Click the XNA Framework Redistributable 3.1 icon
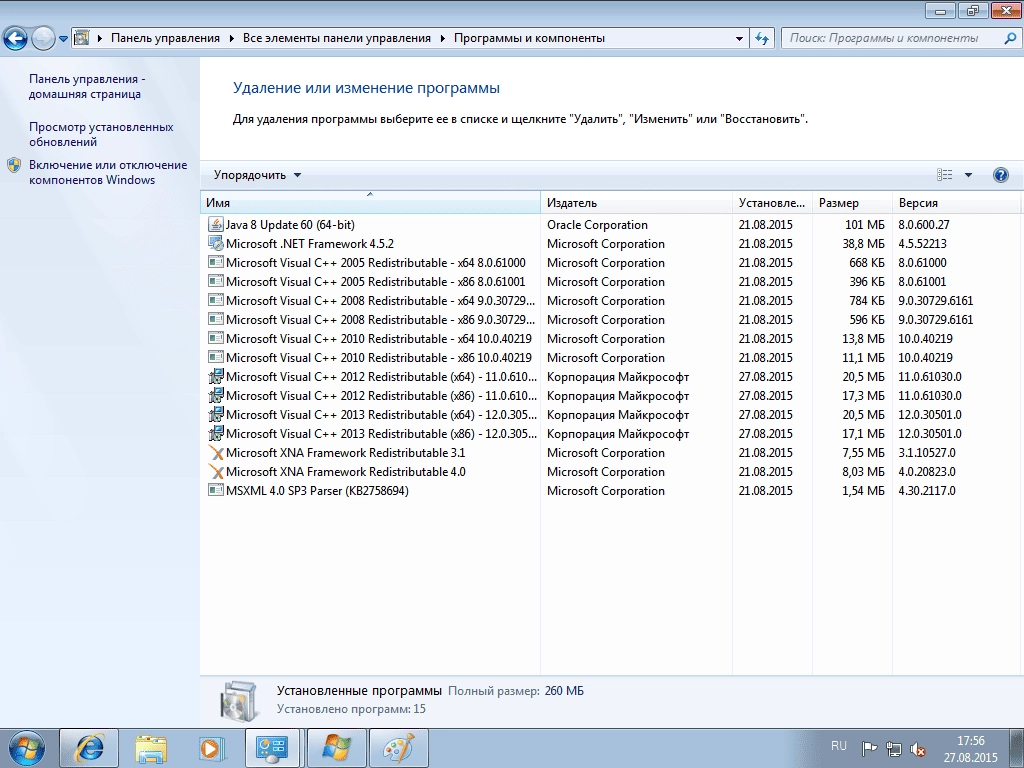This screenshot has height=768, width=1024. pyautogui.click(x=216, y=453)
